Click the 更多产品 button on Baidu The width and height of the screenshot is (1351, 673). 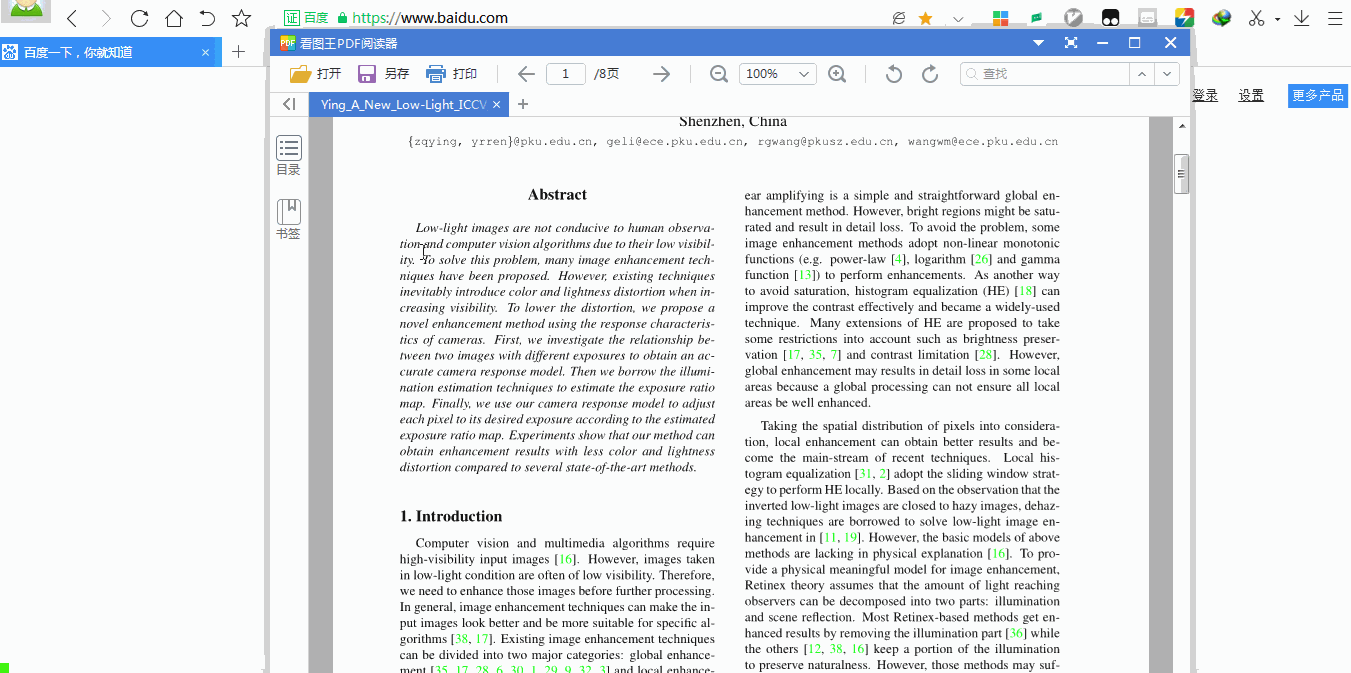(1317, 96)
